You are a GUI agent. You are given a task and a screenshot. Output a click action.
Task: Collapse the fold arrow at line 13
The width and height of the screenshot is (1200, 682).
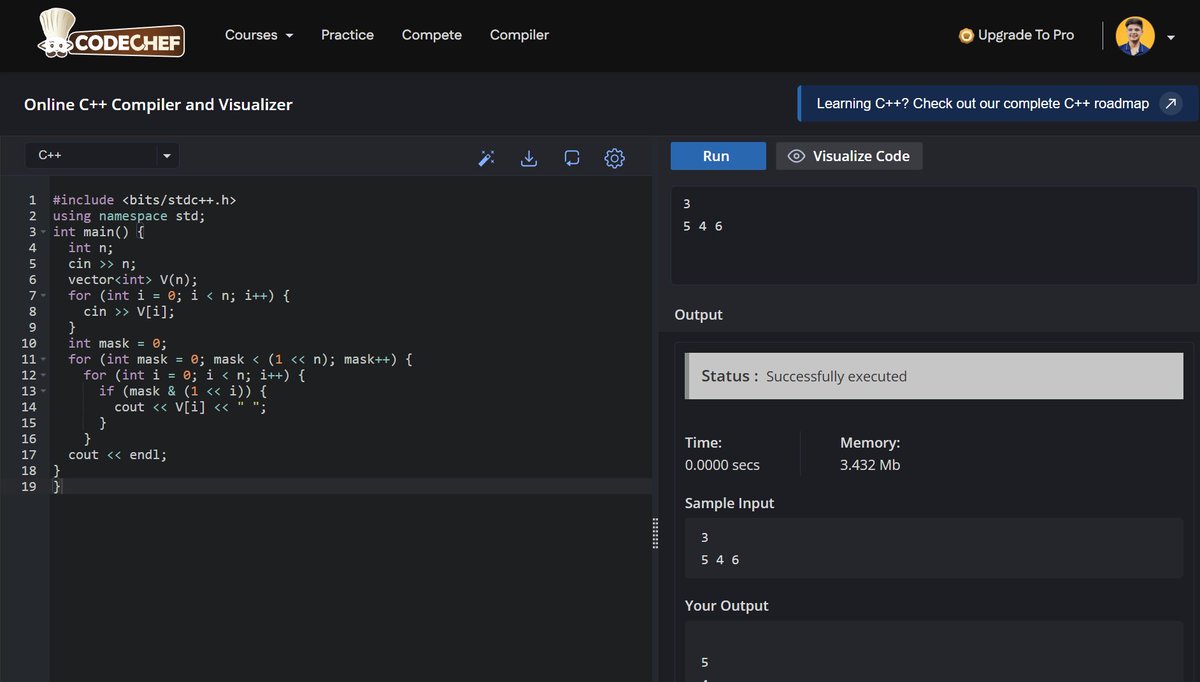(x=44, y=391)
